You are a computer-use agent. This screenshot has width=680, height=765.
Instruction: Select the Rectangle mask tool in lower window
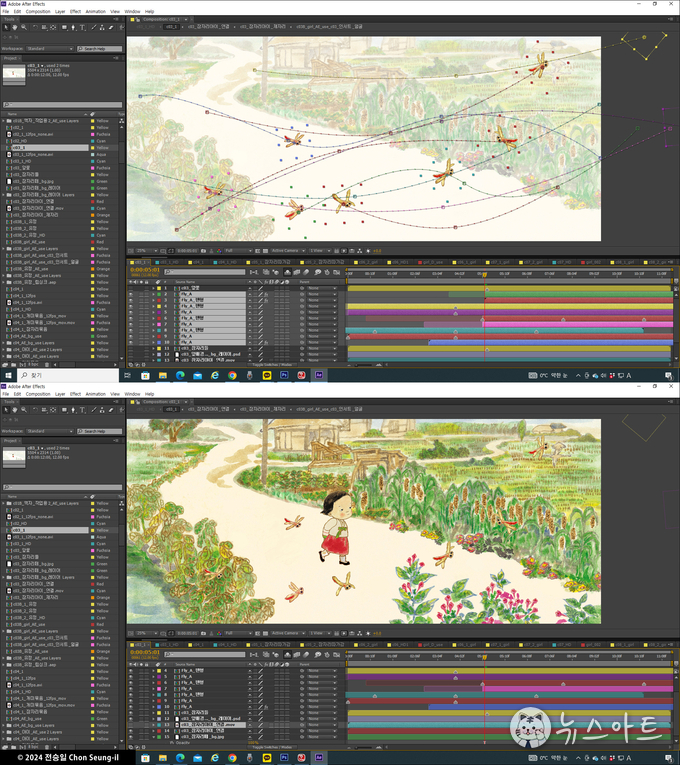click(x=64, y=410)
